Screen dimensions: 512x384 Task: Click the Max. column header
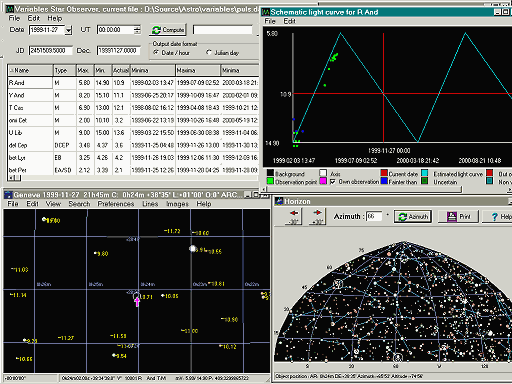(x=85, y=70)
